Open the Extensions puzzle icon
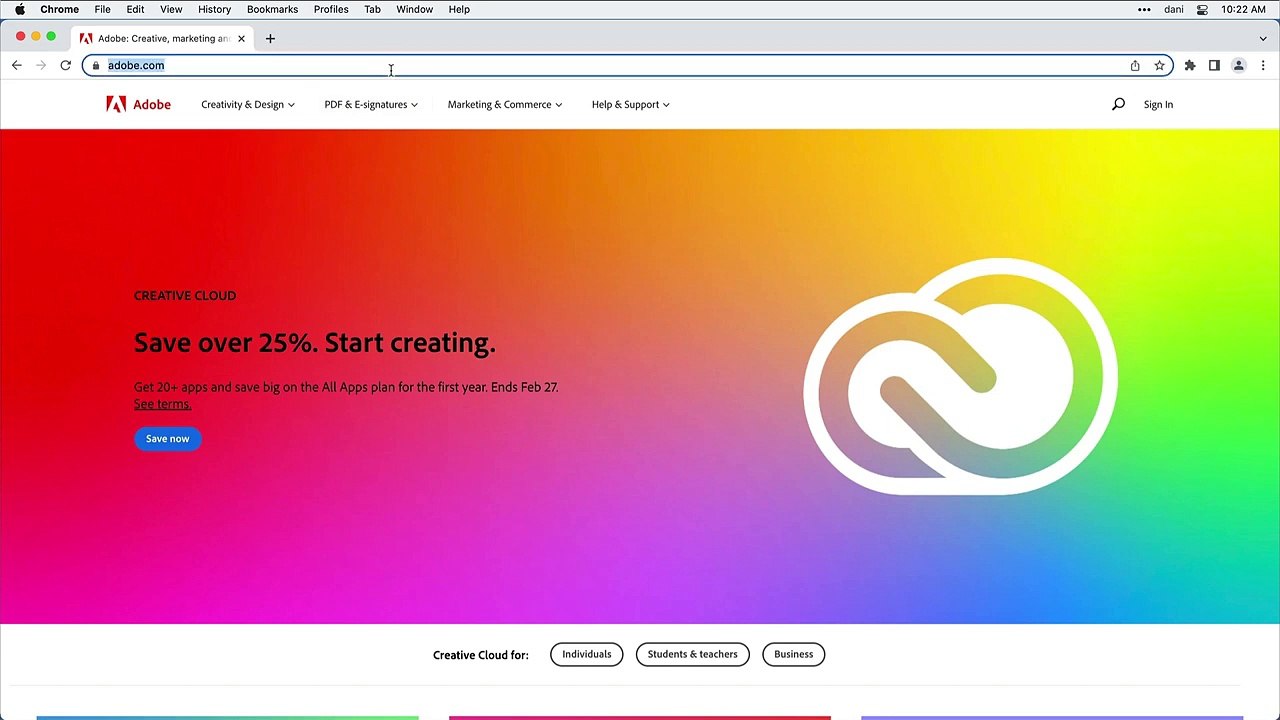The image size is (1280, 720). [x=1190, y=65]
